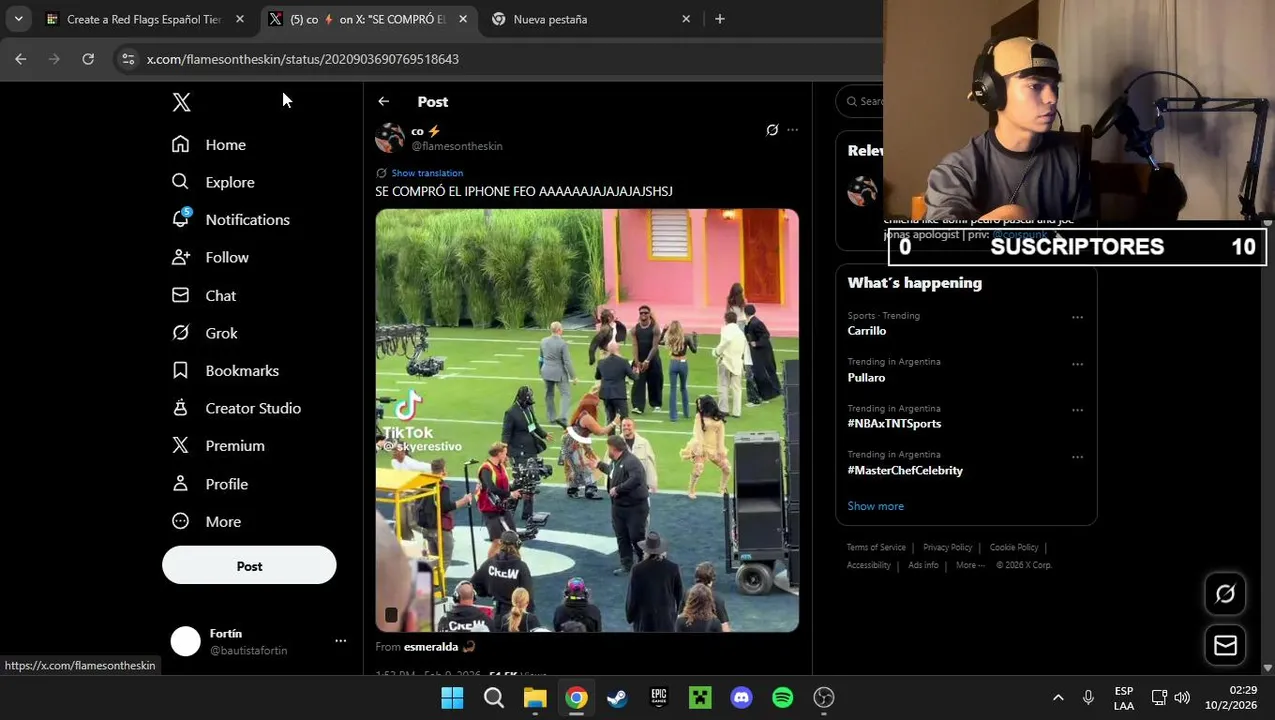
Task: Go to Profile page
Action: coord(210,484)
